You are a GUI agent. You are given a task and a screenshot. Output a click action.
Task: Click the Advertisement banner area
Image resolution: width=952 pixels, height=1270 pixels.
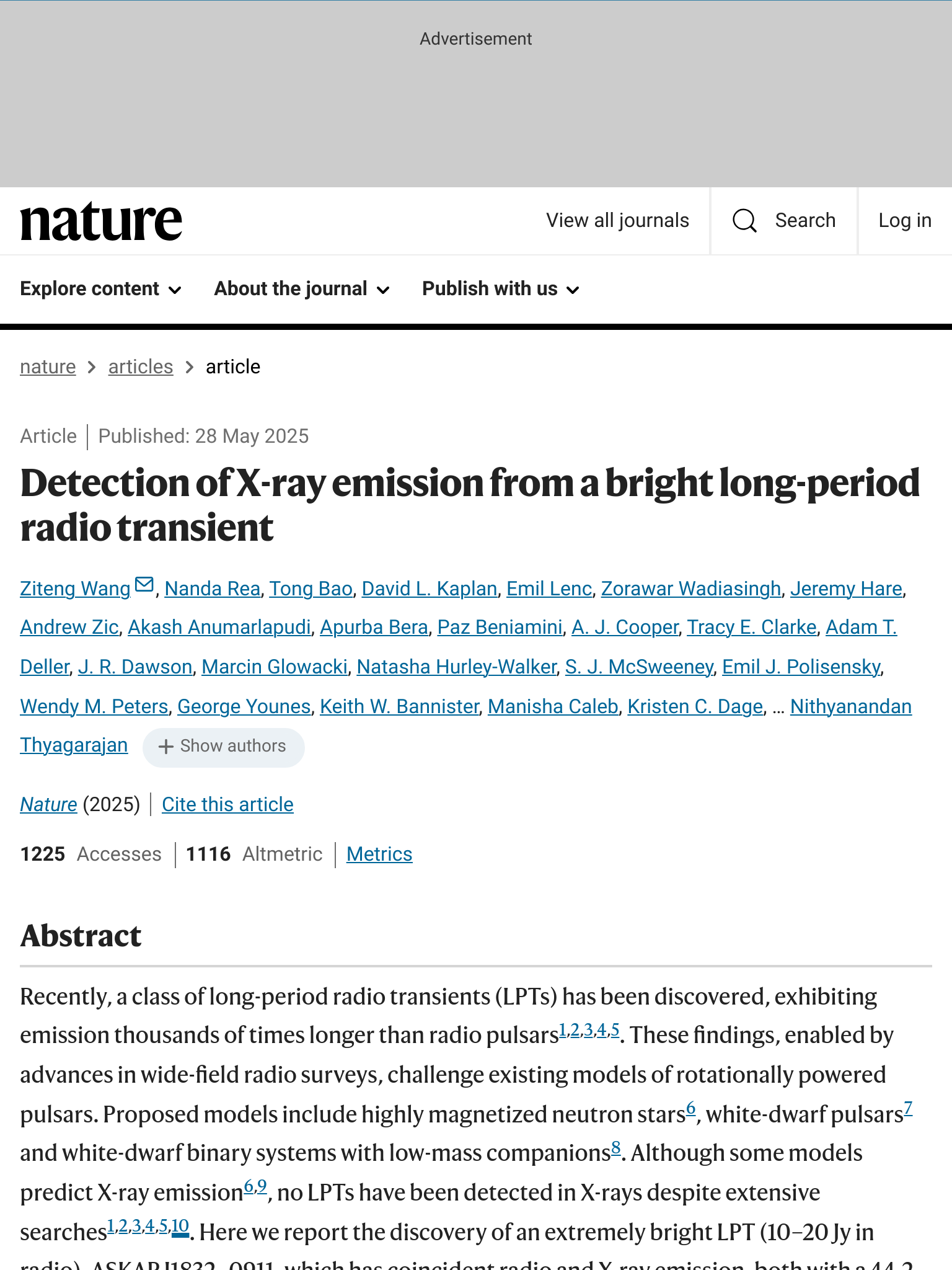tap(476, 93)
